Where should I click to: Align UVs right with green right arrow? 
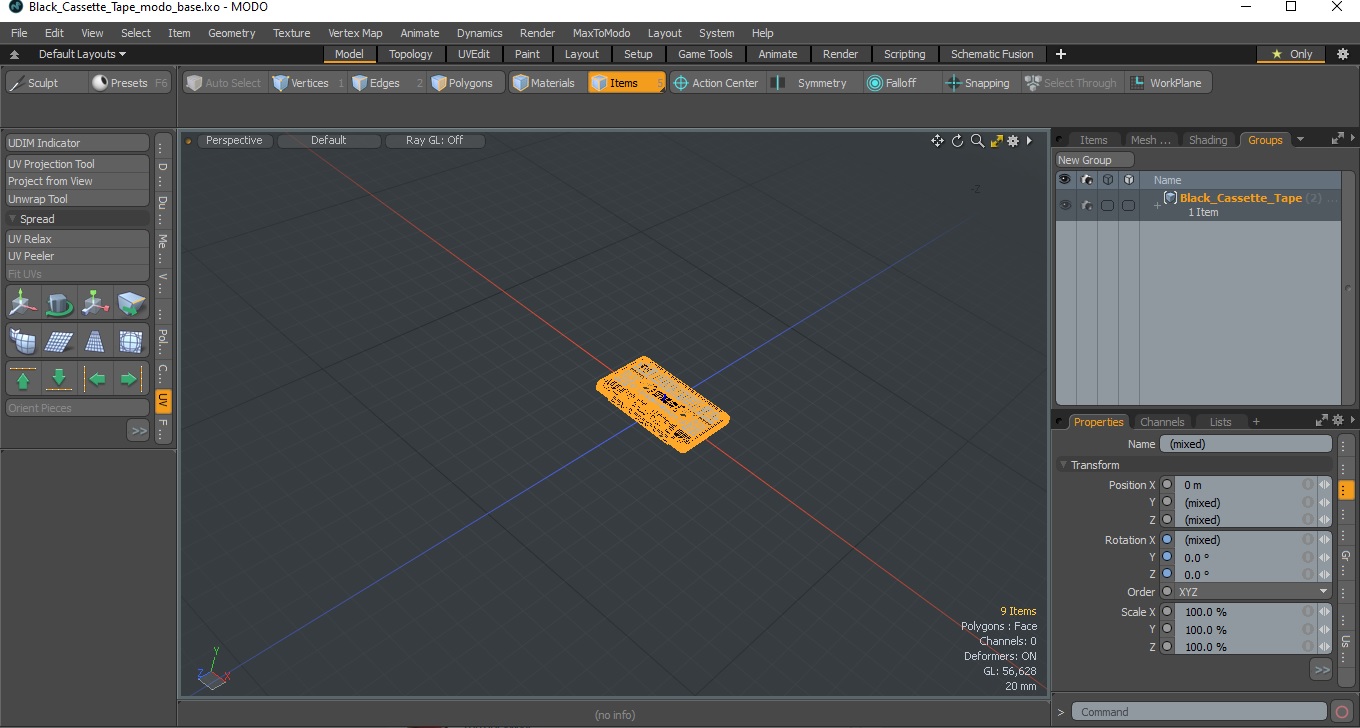tap(131, 379)
